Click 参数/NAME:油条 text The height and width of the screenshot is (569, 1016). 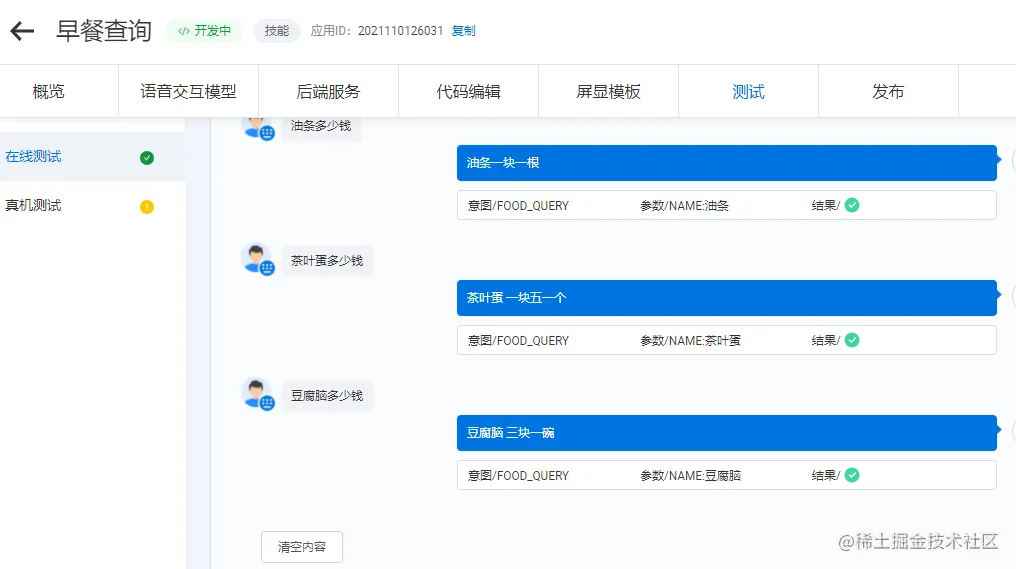coord(684,205)
